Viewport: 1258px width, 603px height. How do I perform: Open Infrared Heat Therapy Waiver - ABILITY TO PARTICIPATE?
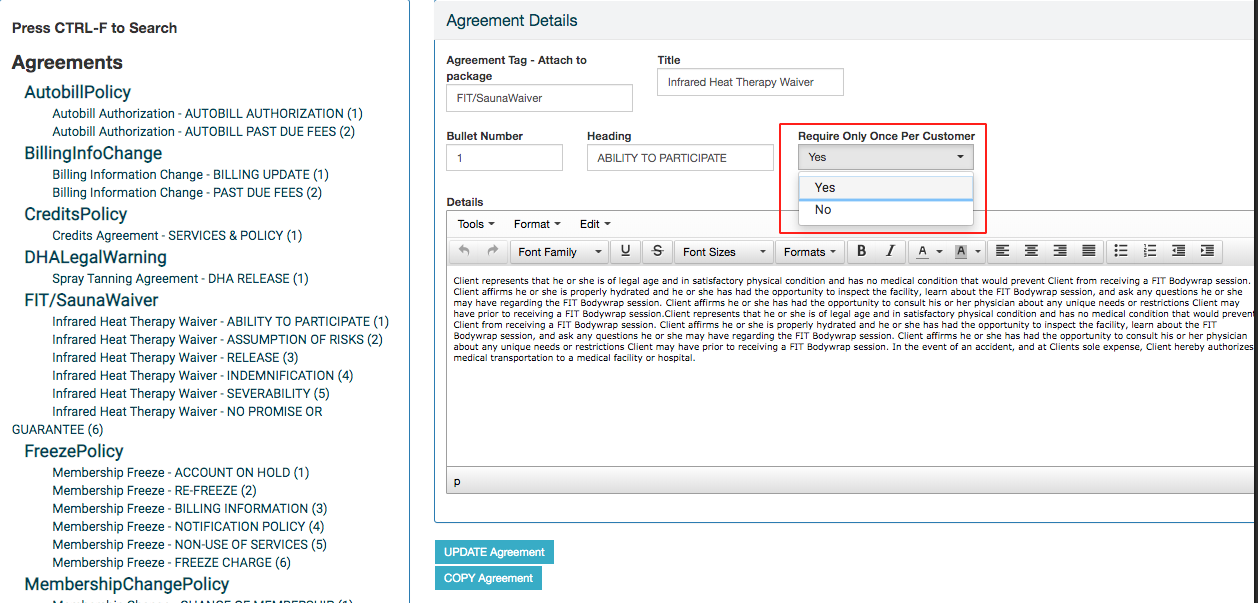pos(220,322)
